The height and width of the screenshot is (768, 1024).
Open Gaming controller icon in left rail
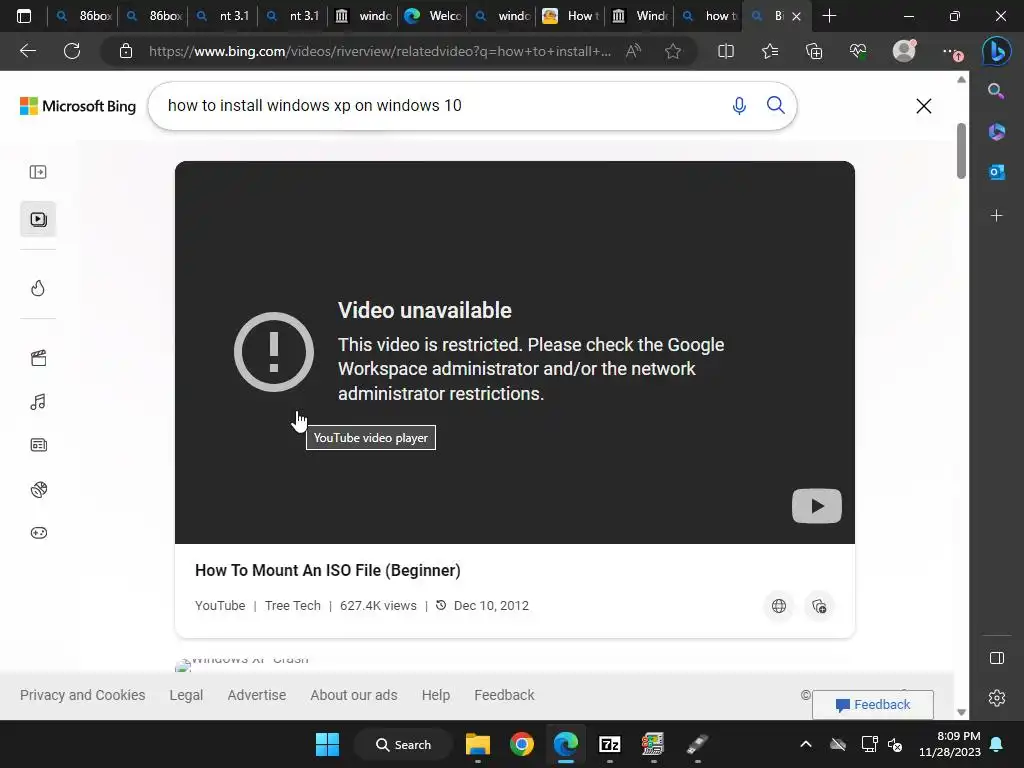(39, 533)
